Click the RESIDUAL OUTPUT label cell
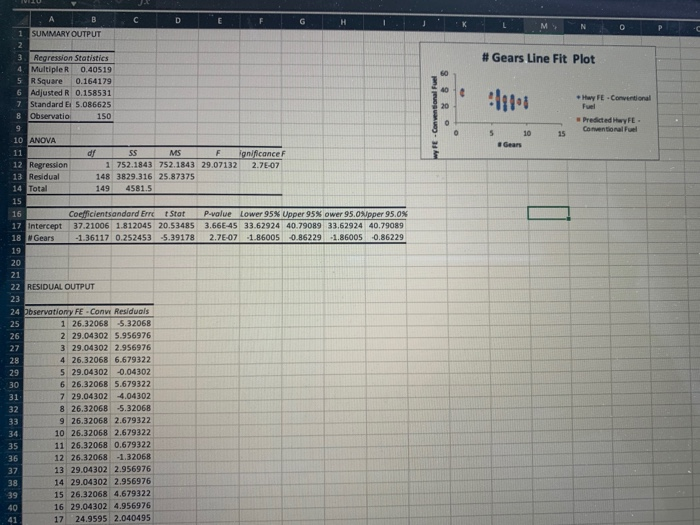Viewport: 700px width, 525px height. coord(61,287)
